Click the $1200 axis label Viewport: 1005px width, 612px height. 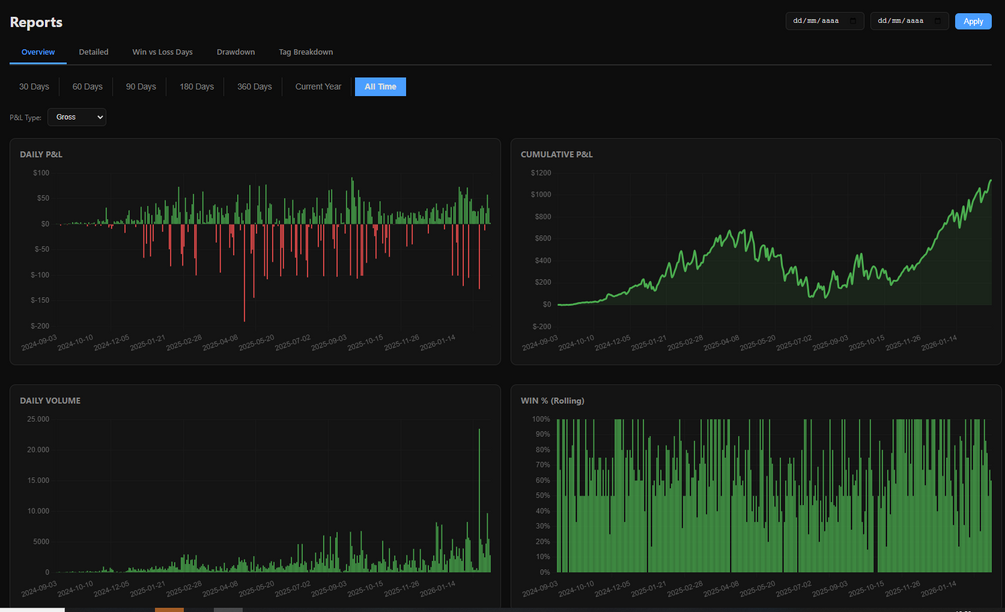coord(541,173)
